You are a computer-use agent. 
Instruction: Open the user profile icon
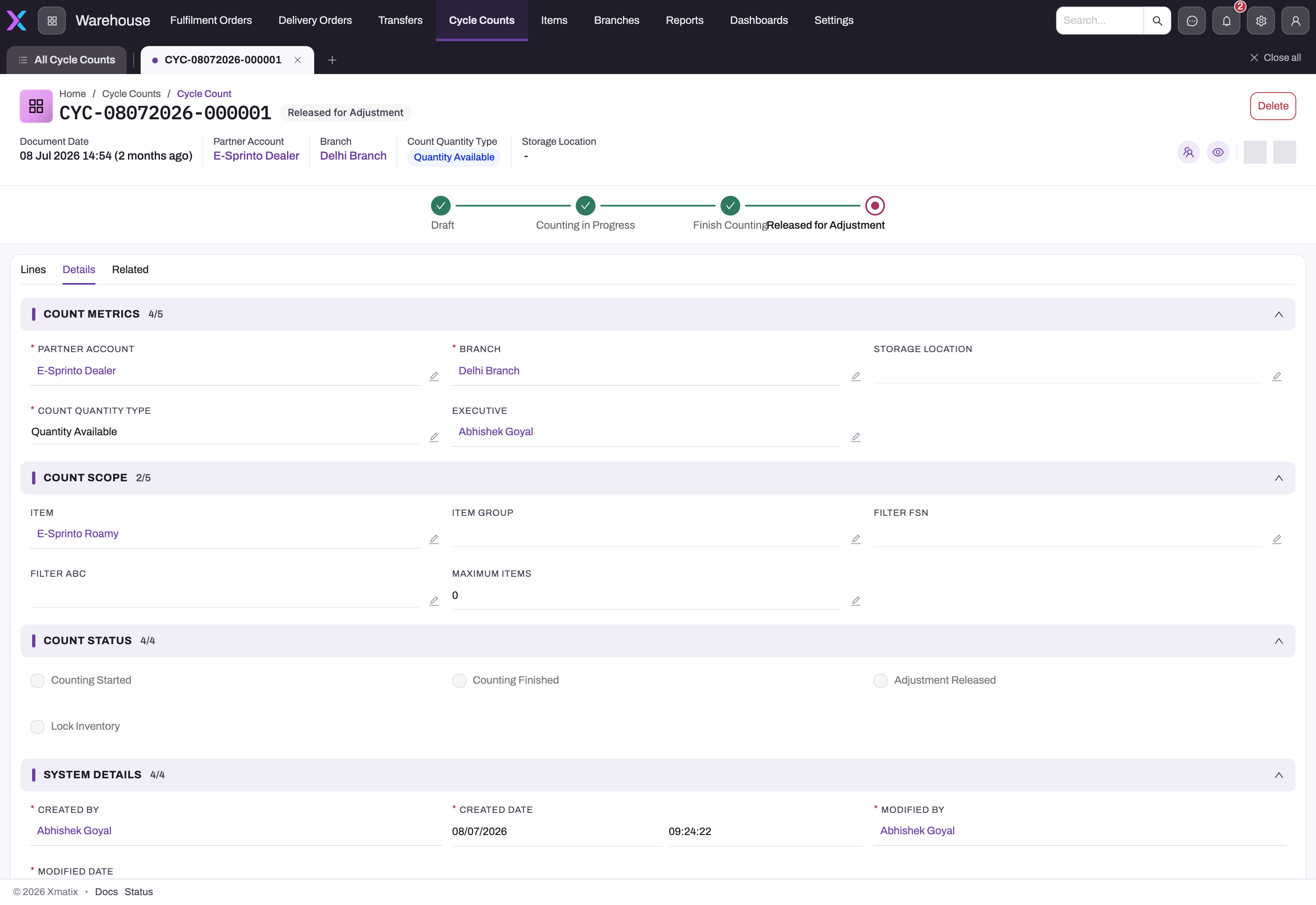[1295, 21]
